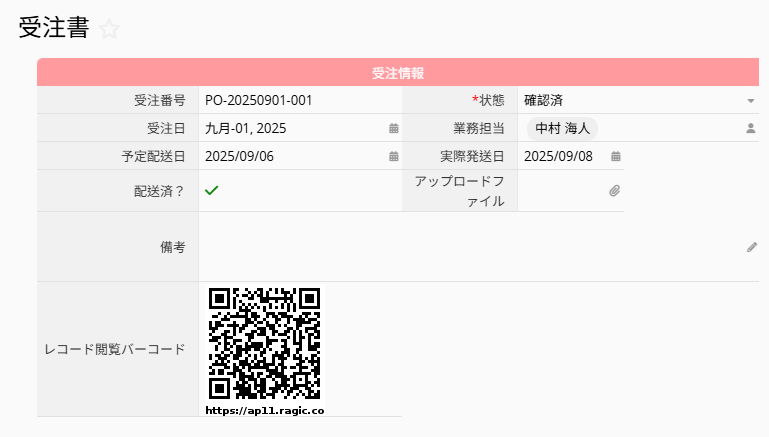Click the 中村 海人 assignee chip

(562, 128)
